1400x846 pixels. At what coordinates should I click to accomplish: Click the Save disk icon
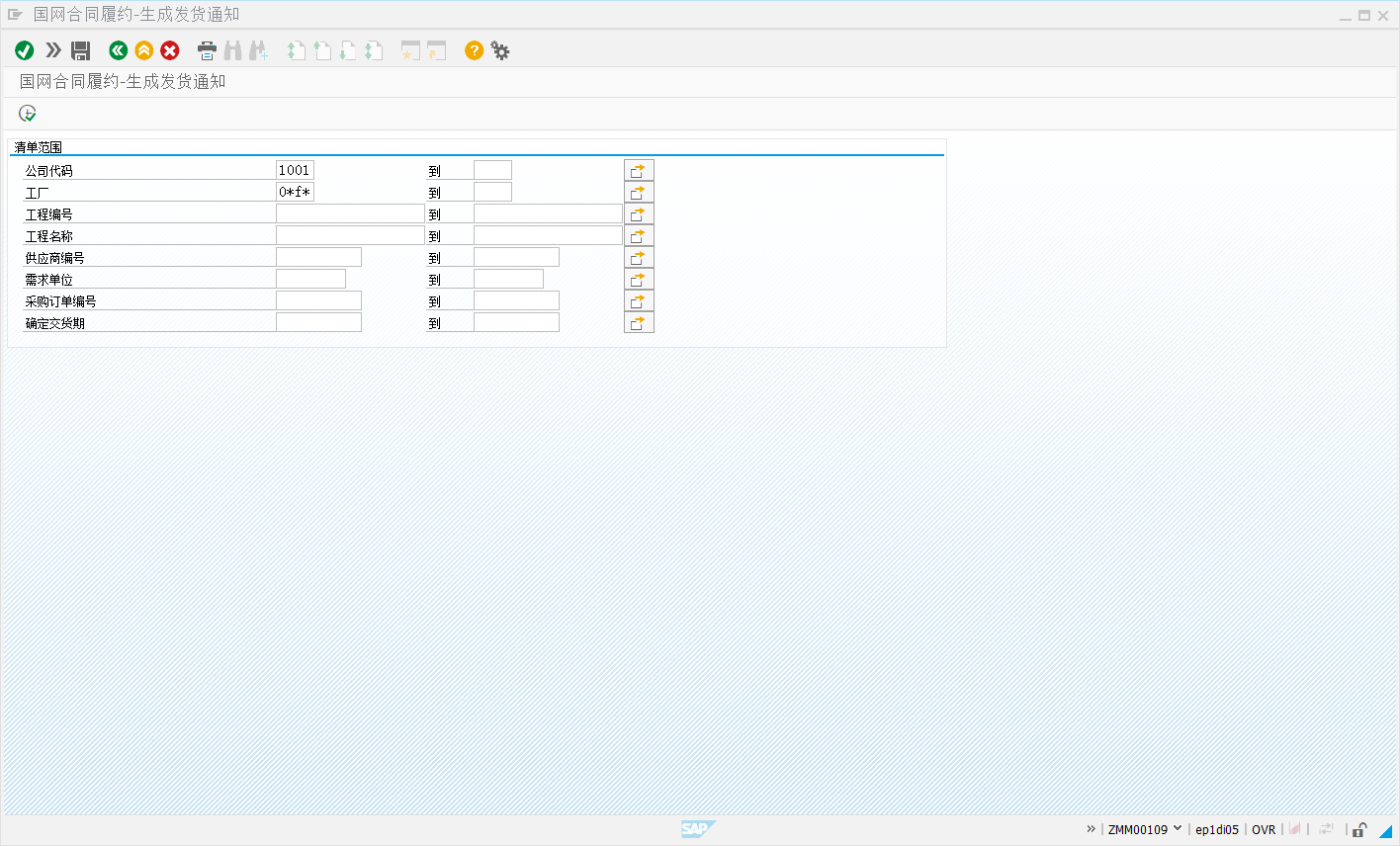(81, 50)
